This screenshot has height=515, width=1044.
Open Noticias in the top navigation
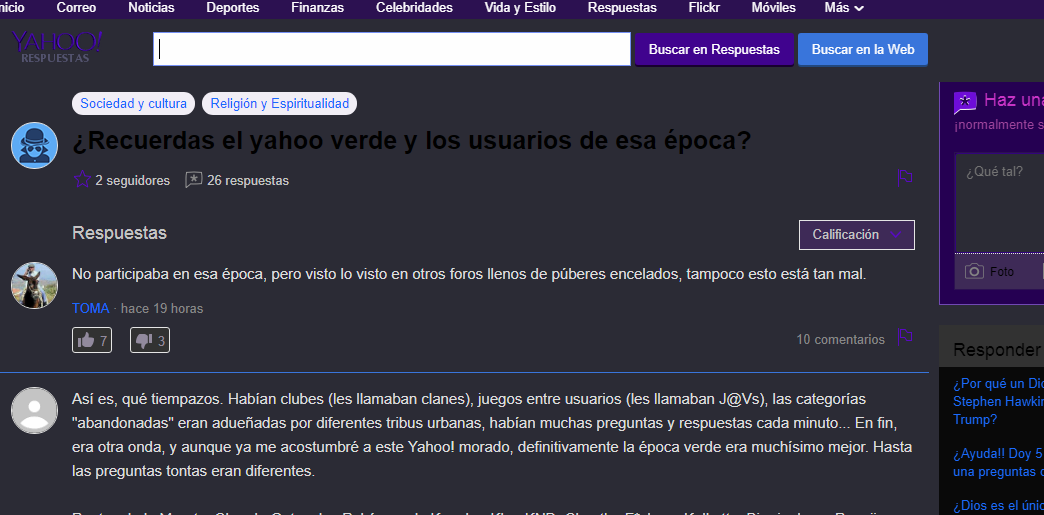coord(151,8)
